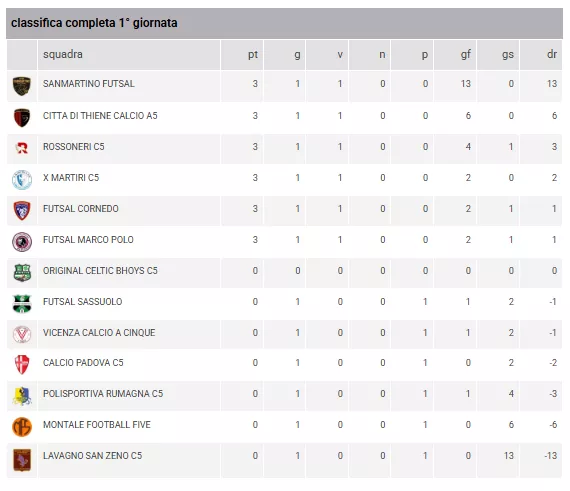Sort by the 'gf' goals-for column header

466,55
